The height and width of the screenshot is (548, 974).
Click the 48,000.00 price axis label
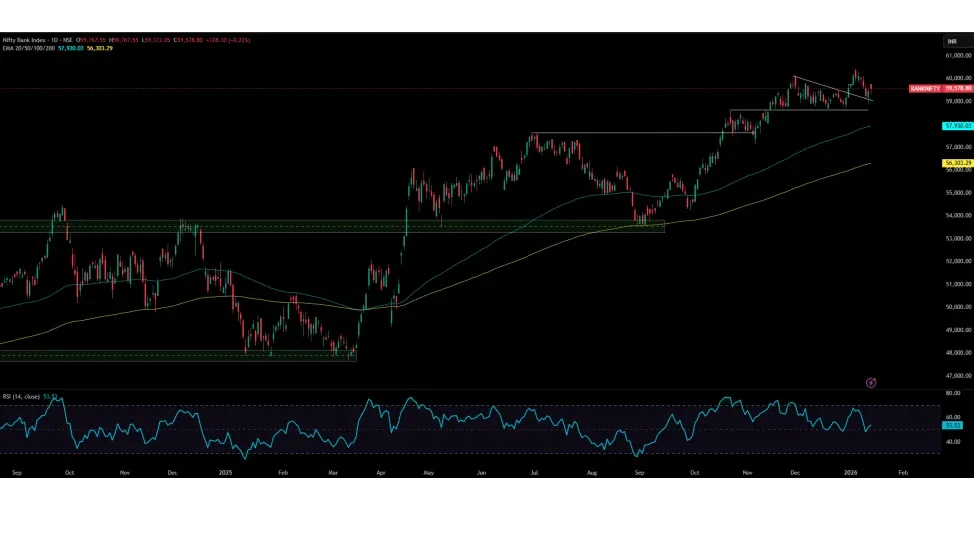tap(958, 353)
